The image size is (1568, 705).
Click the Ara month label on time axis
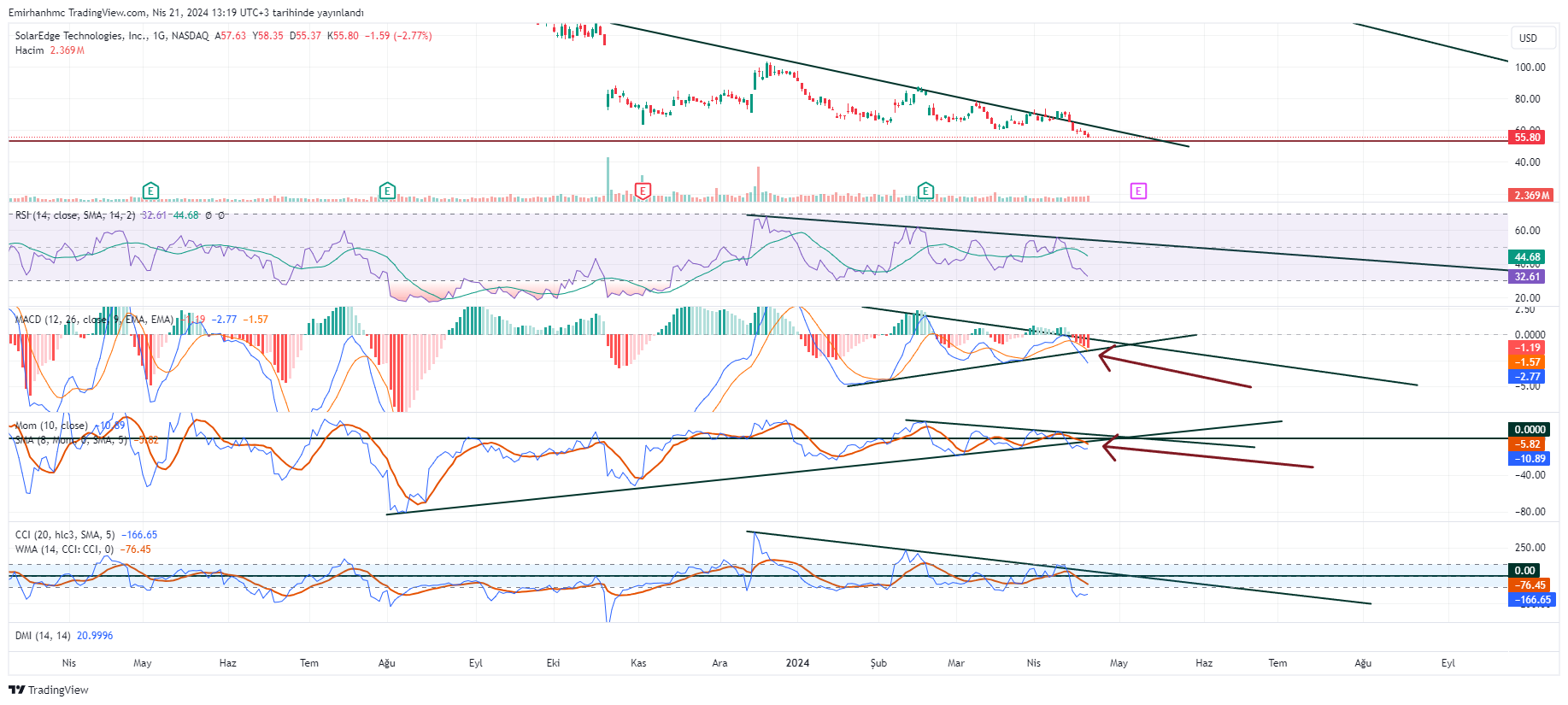tap(720, 663)
